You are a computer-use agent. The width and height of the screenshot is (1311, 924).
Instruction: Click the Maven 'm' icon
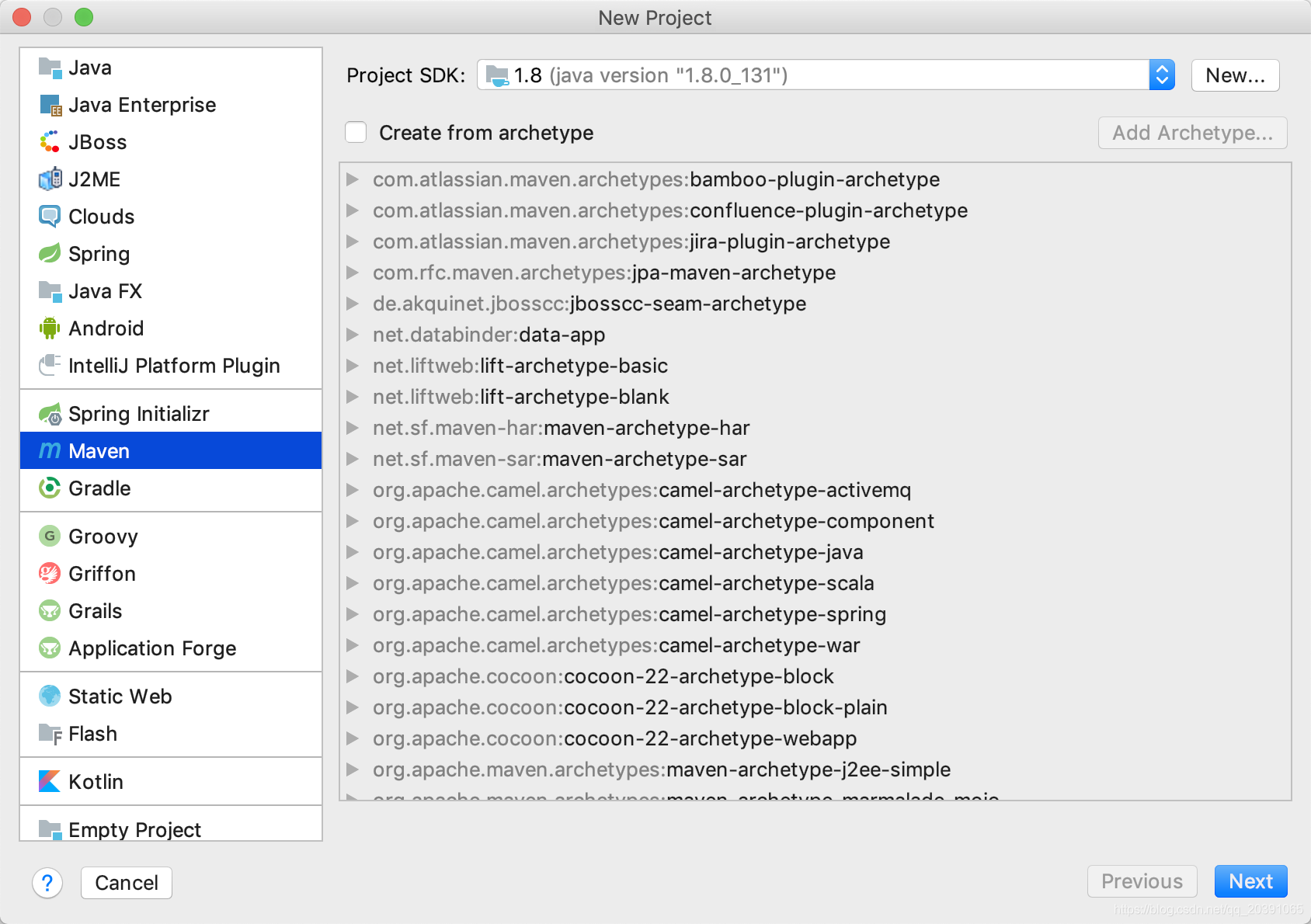(x=50, y=451)
